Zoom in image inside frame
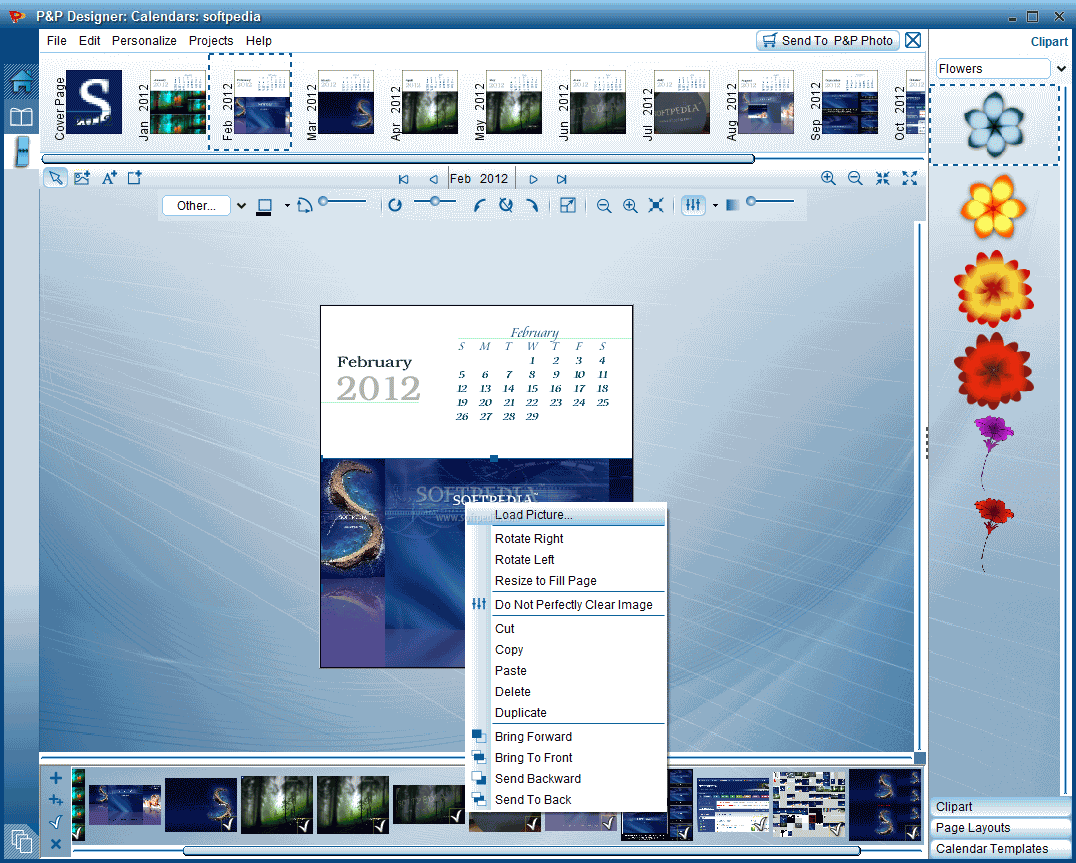This screenshot has width=1076, height=863. pos(630,206)
